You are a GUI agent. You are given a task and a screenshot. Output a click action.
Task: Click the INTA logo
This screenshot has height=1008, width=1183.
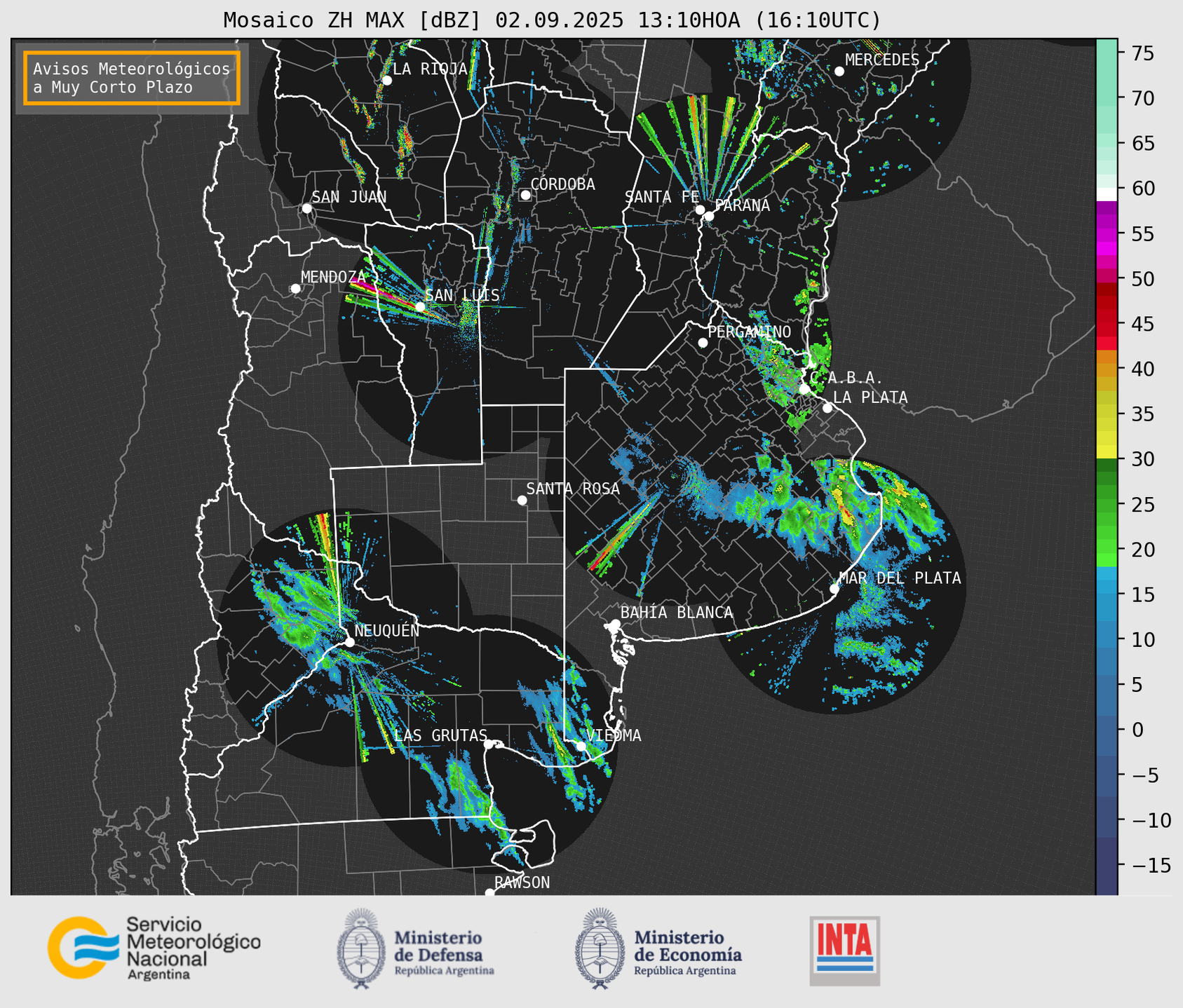845,951
